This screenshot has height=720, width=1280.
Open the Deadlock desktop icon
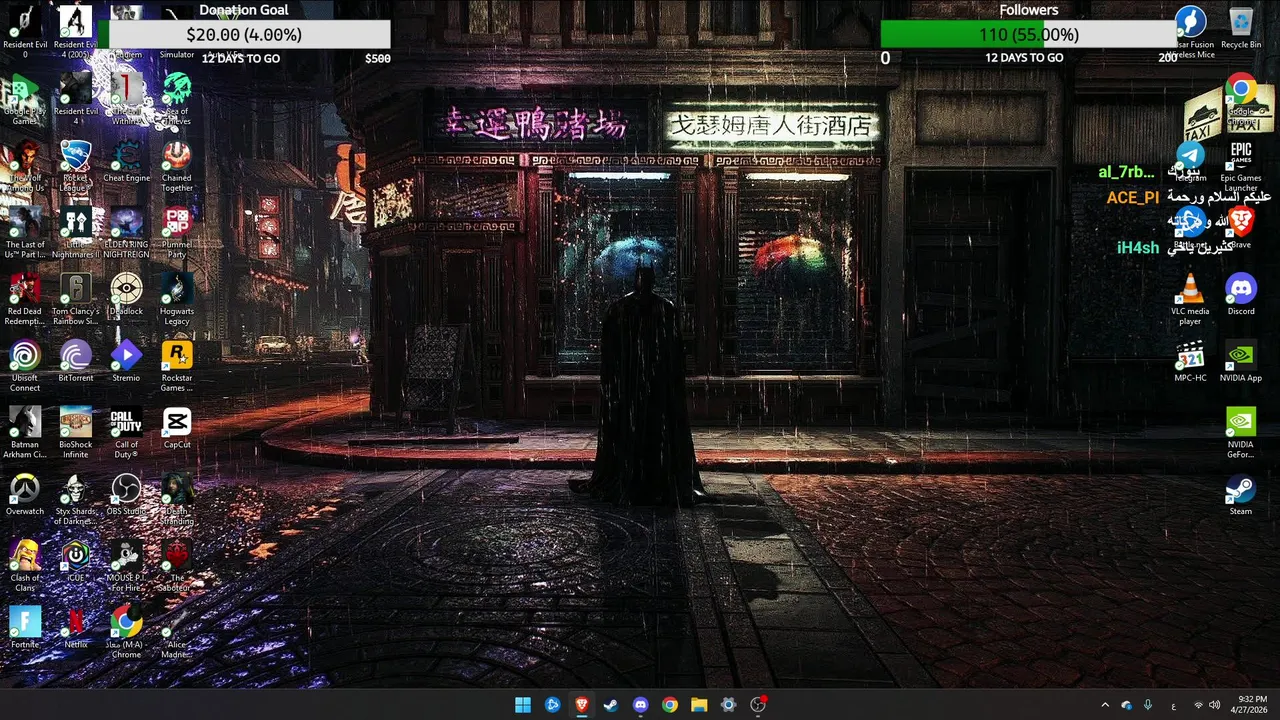click(126, 294)
